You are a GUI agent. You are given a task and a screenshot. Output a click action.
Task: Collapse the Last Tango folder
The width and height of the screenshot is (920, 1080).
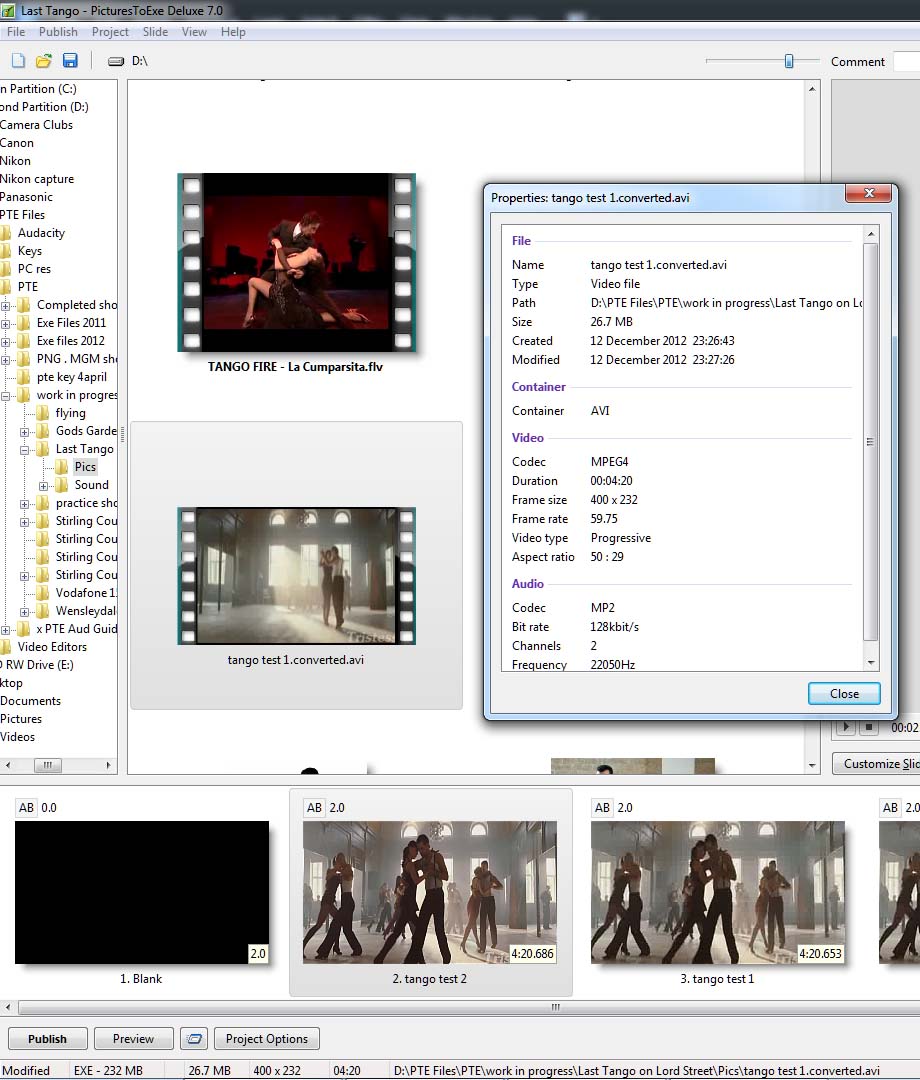pyautogui.click(x=24, y=450)
